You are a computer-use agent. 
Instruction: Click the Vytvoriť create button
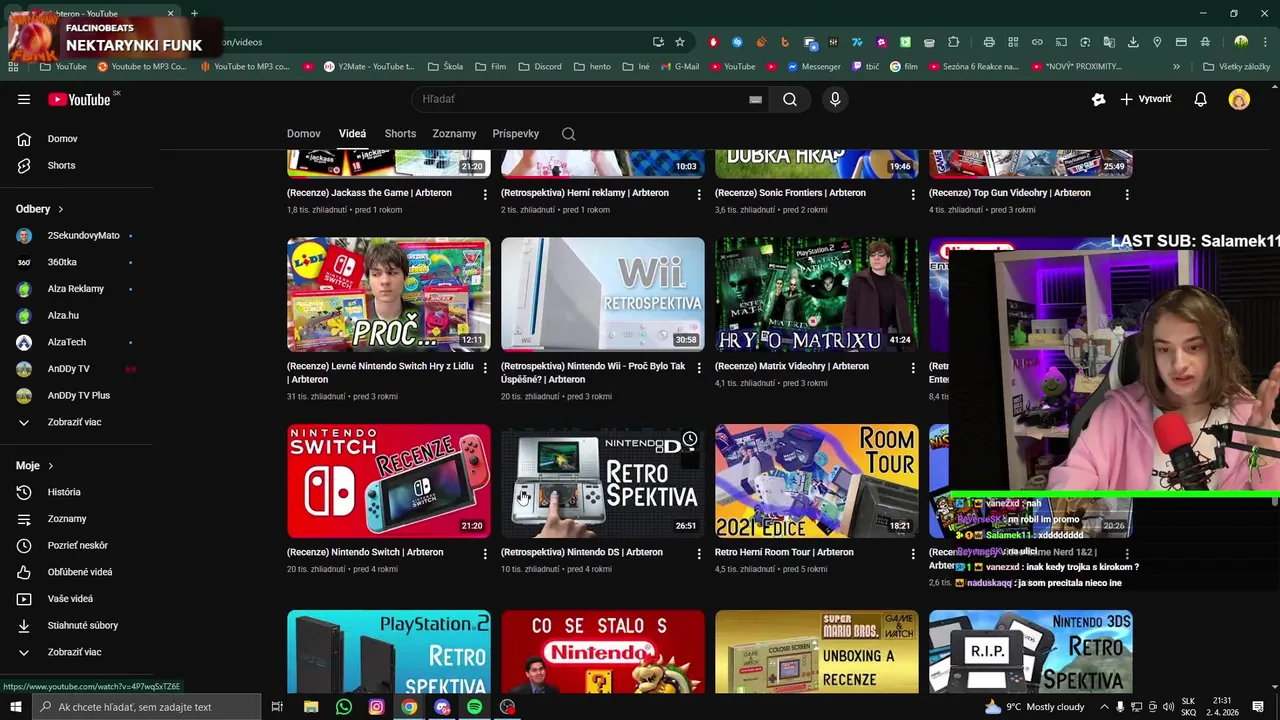click(x=1146, y=99)
